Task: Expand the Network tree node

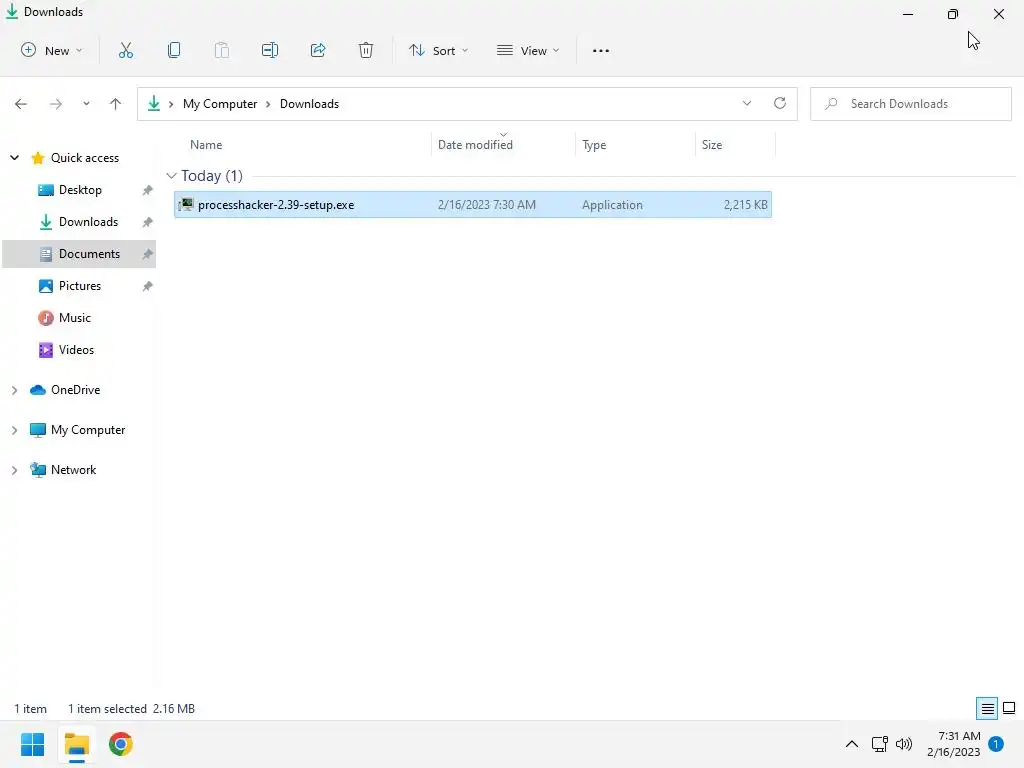Action: [x=14, y=470]
